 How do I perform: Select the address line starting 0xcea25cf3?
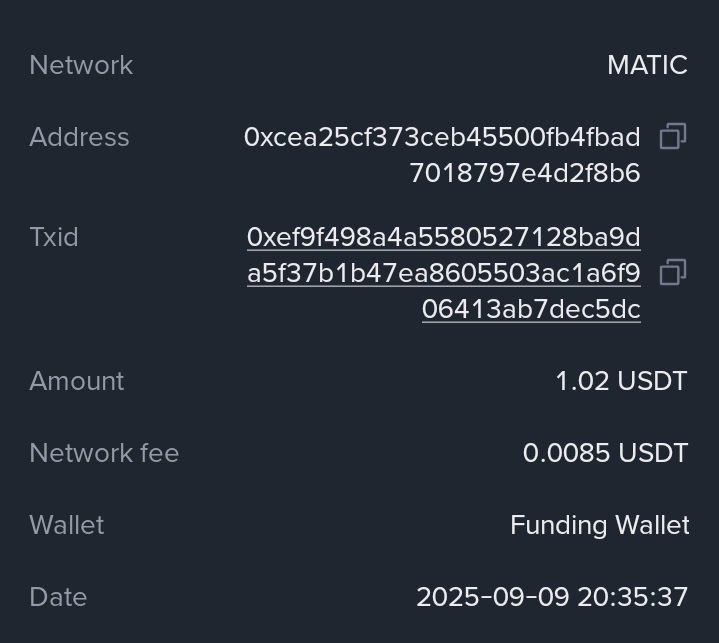coord(441,137)
